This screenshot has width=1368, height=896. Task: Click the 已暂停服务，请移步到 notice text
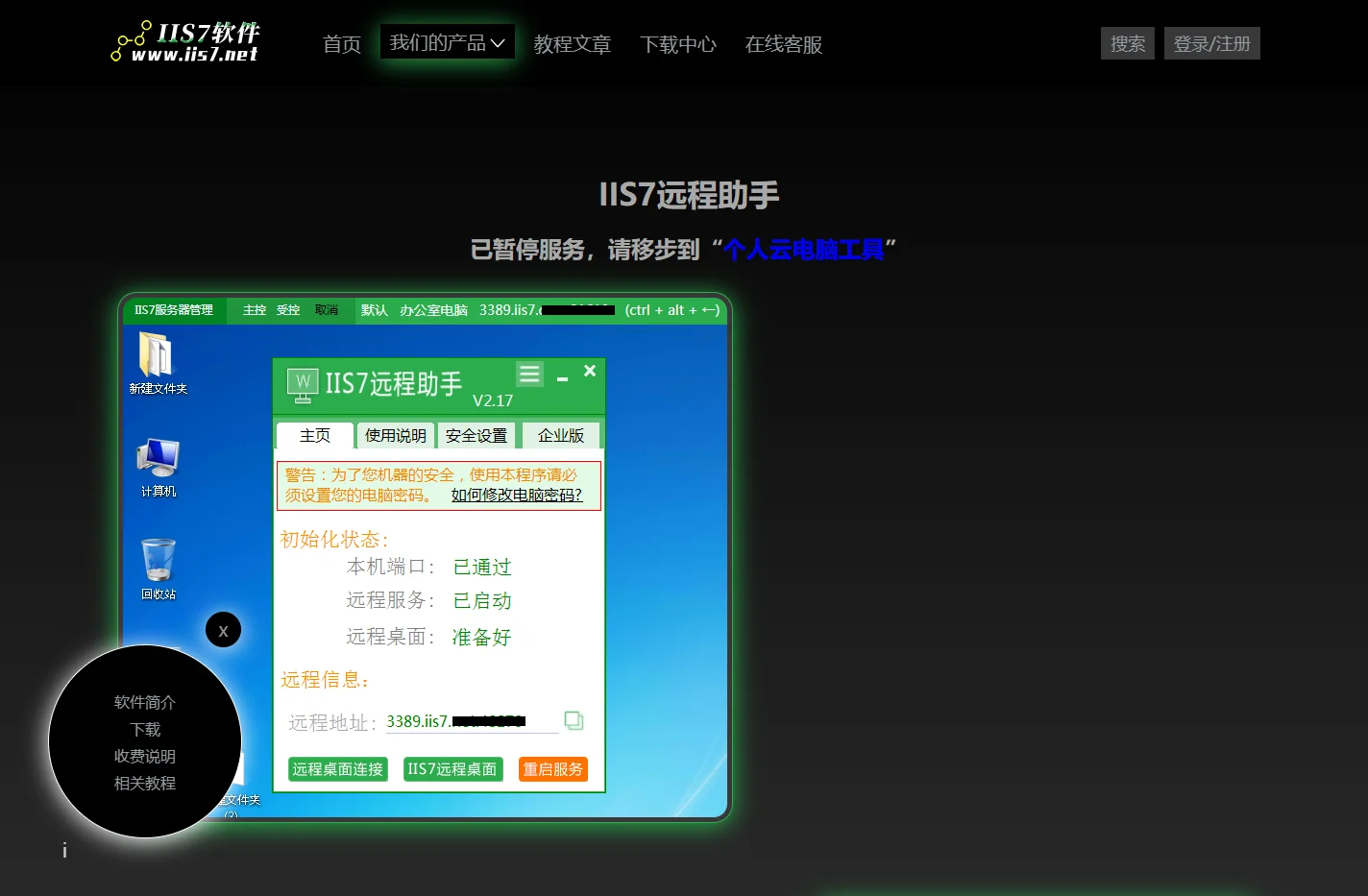586,250
